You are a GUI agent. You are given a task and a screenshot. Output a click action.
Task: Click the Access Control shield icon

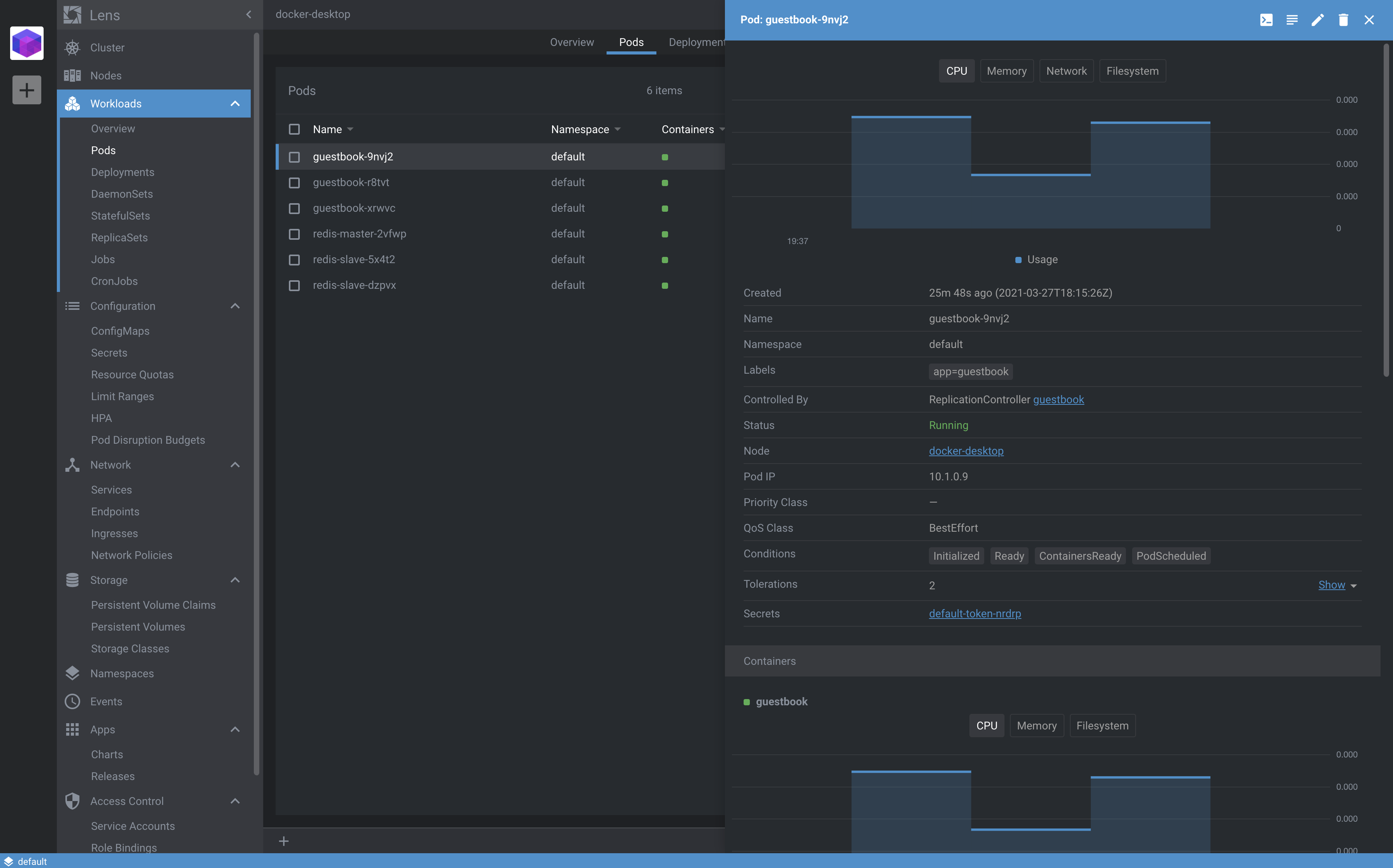tap(72, 801)
